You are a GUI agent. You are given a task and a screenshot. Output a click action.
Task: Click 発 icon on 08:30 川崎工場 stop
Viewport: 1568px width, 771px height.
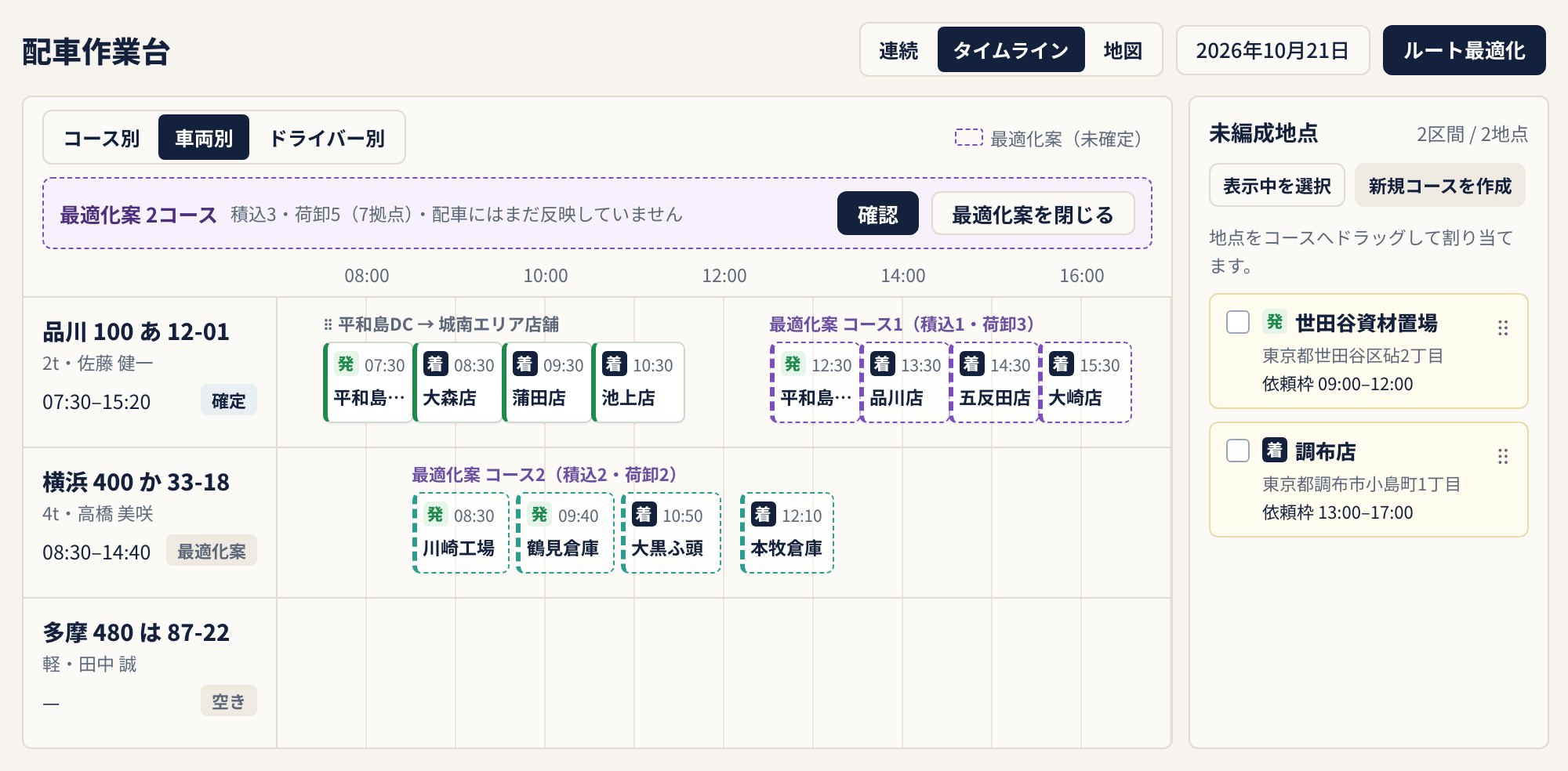point(435,515)
